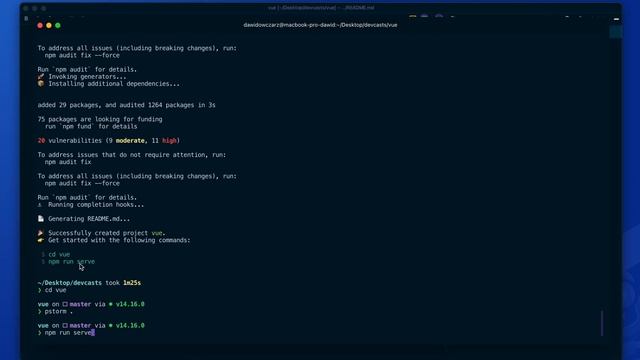Click the line 'run `npm fund` for details'
Viewport: 640px width, 360px height.
click(91, 126)
